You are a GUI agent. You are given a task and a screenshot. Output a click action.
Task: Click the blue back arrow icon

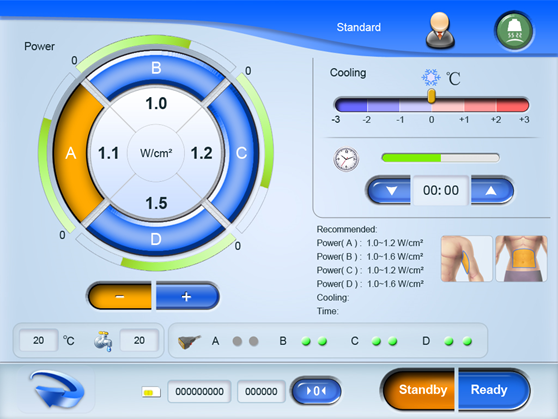[x=57, y=388]
